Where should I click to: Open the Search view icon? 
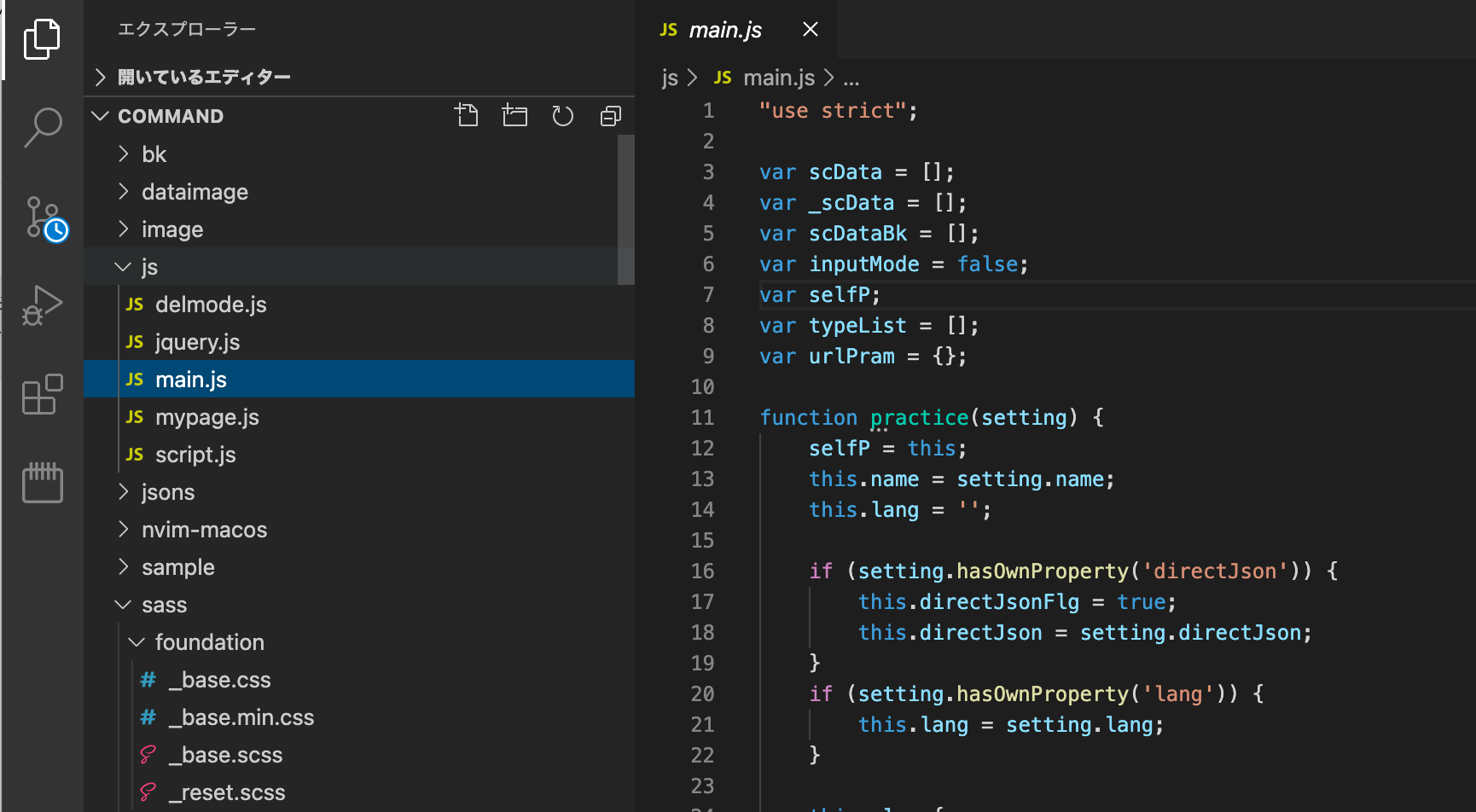click(x=42, y=128)
